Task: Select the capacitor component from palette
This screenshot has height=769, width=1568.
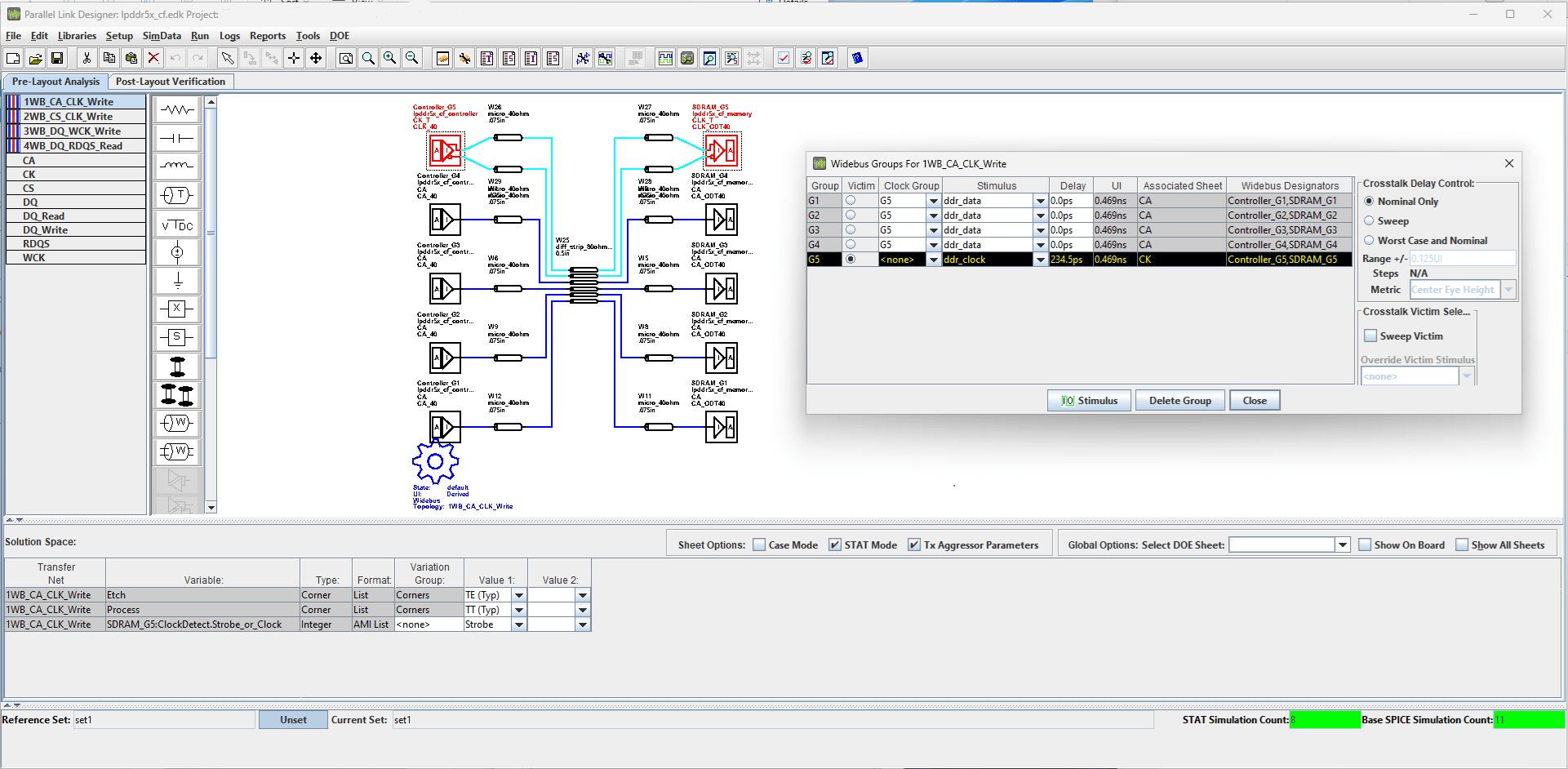Action: (x=177, y=138)
